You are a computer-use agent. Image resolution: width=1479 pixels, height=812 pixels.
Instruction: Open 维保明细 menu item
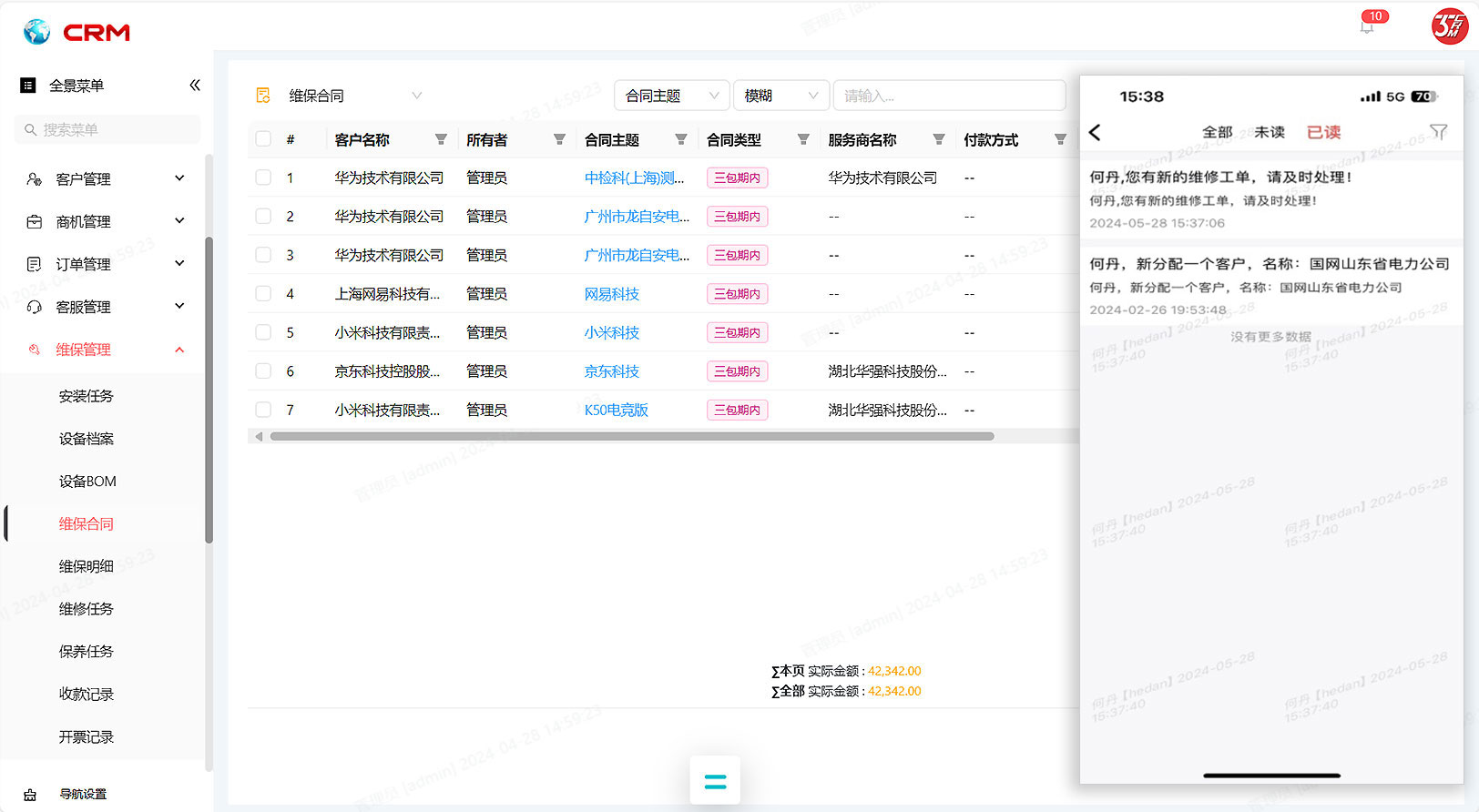coord(87,566)
